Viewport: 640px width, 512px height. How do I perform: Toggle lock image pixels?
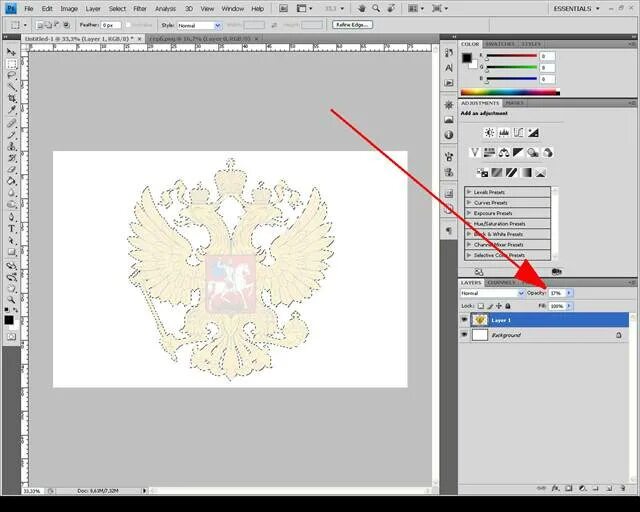click(x=490, y=306)
